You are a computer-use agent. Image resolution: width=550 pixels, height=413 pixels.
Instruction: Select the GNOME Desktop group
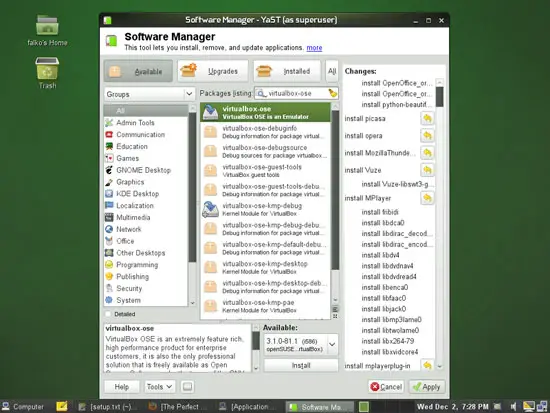(x=146, y=170)
